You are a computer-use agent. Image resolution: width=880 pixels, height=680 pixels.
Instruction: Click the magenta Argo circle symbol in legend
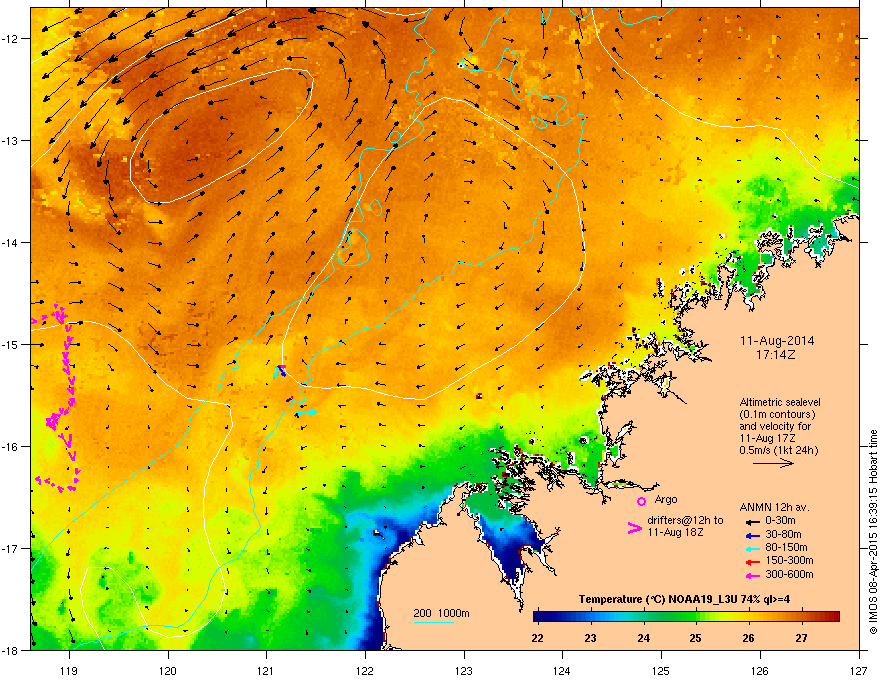tap(641, 501)
